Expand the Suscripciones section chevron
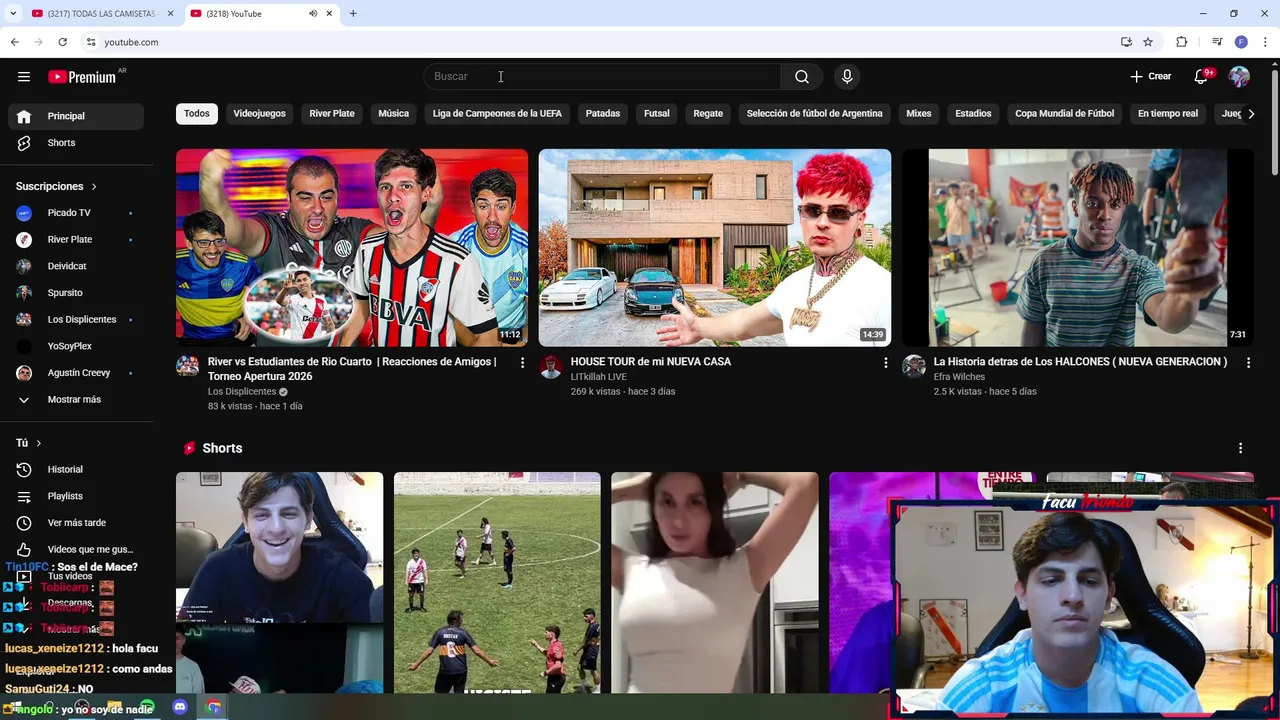This screenshot has height=720, width=1280. point(94,187)
